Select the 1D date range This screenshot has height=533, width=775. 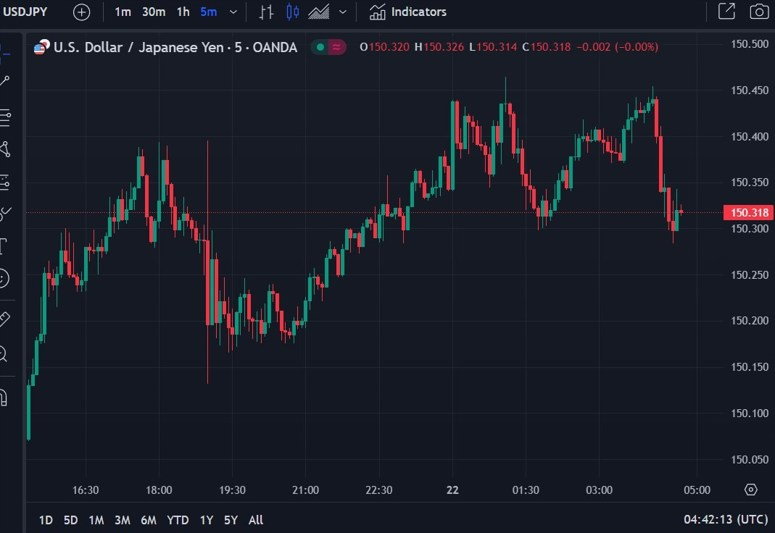[46, 520]
